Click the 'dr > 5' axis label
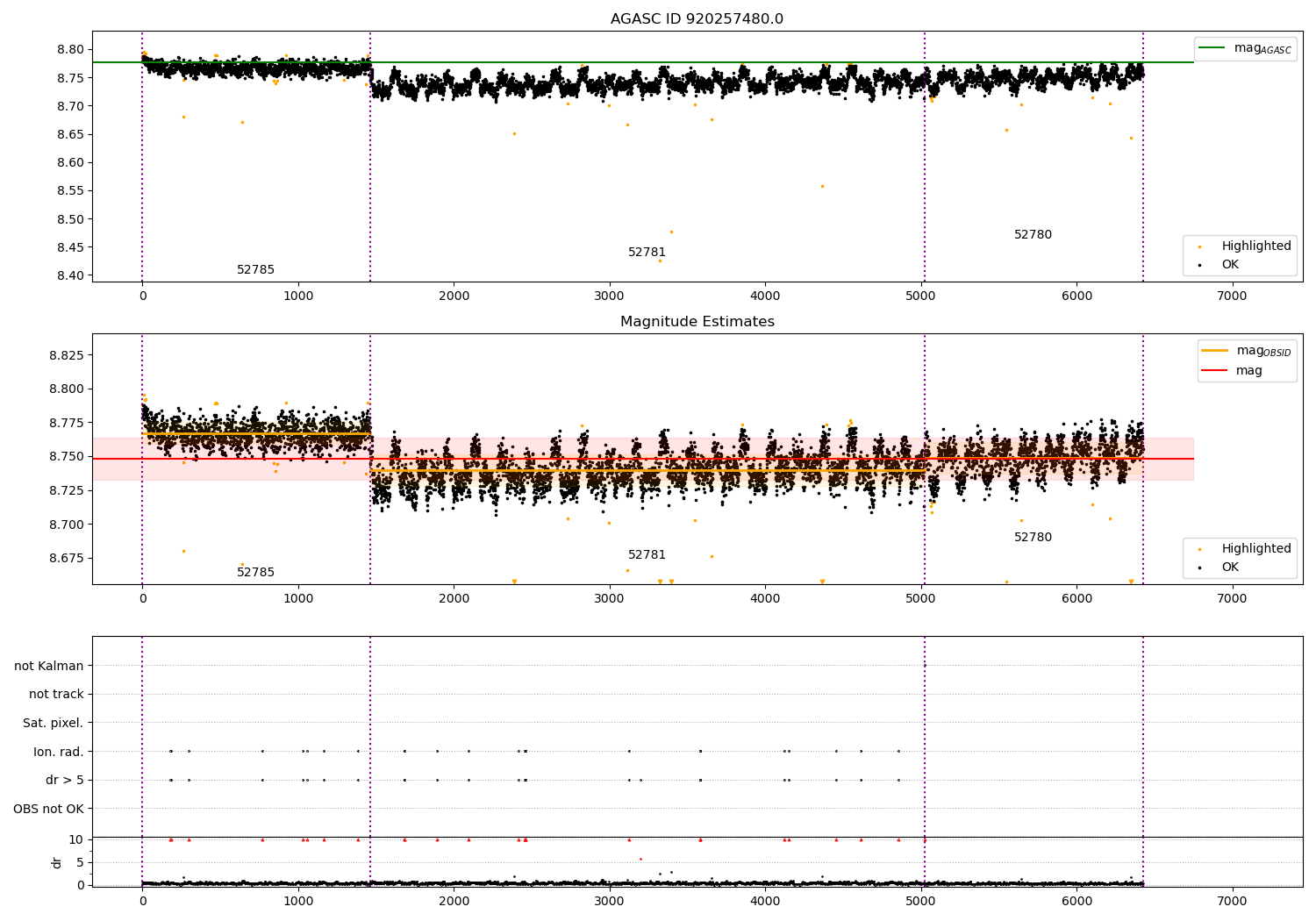Image resolution: width=1316 pixels, height=921 pixels. (65, 781)
